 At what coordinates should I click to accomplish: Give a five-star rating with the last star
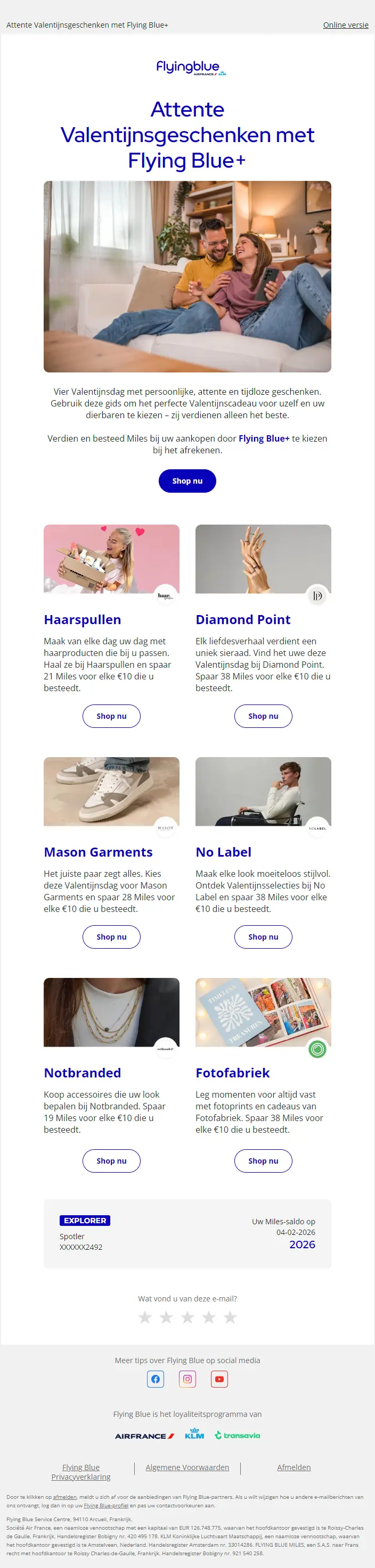(230, 1317)
